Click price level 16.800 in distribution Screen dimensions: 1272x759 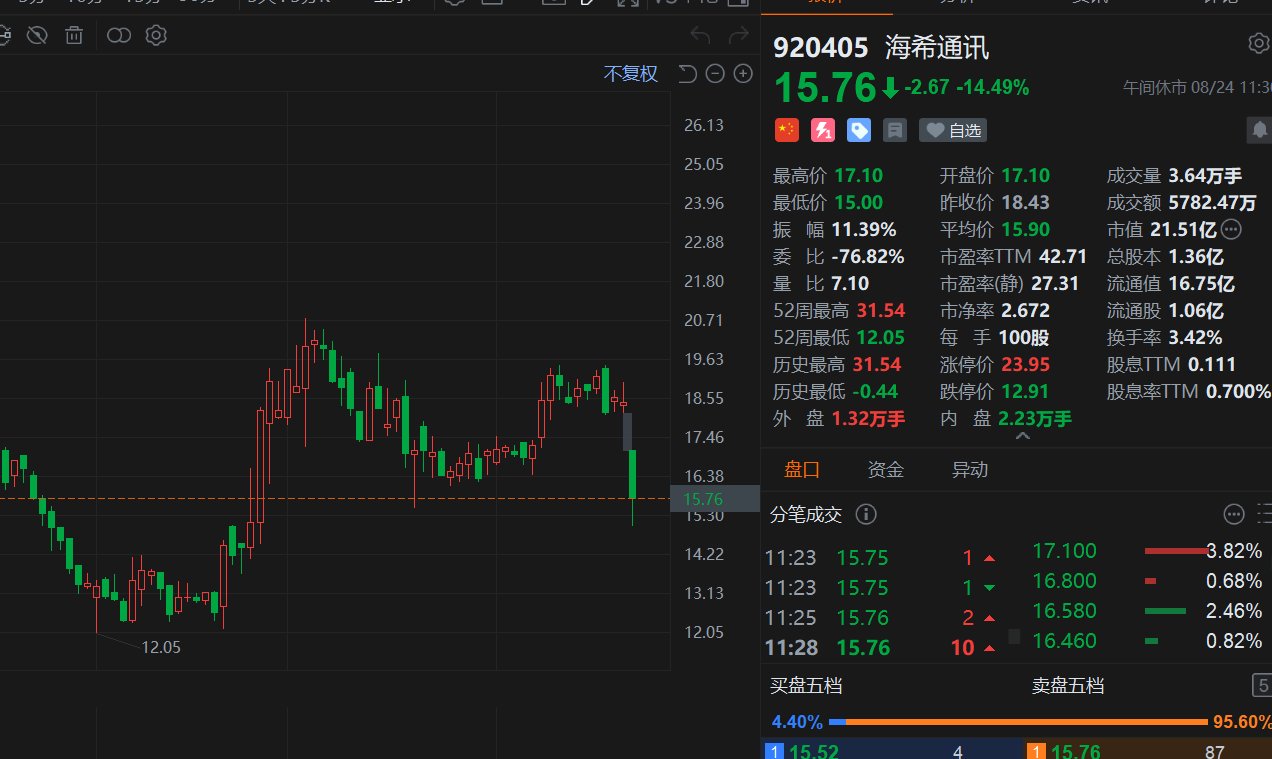coord(1064,581)
